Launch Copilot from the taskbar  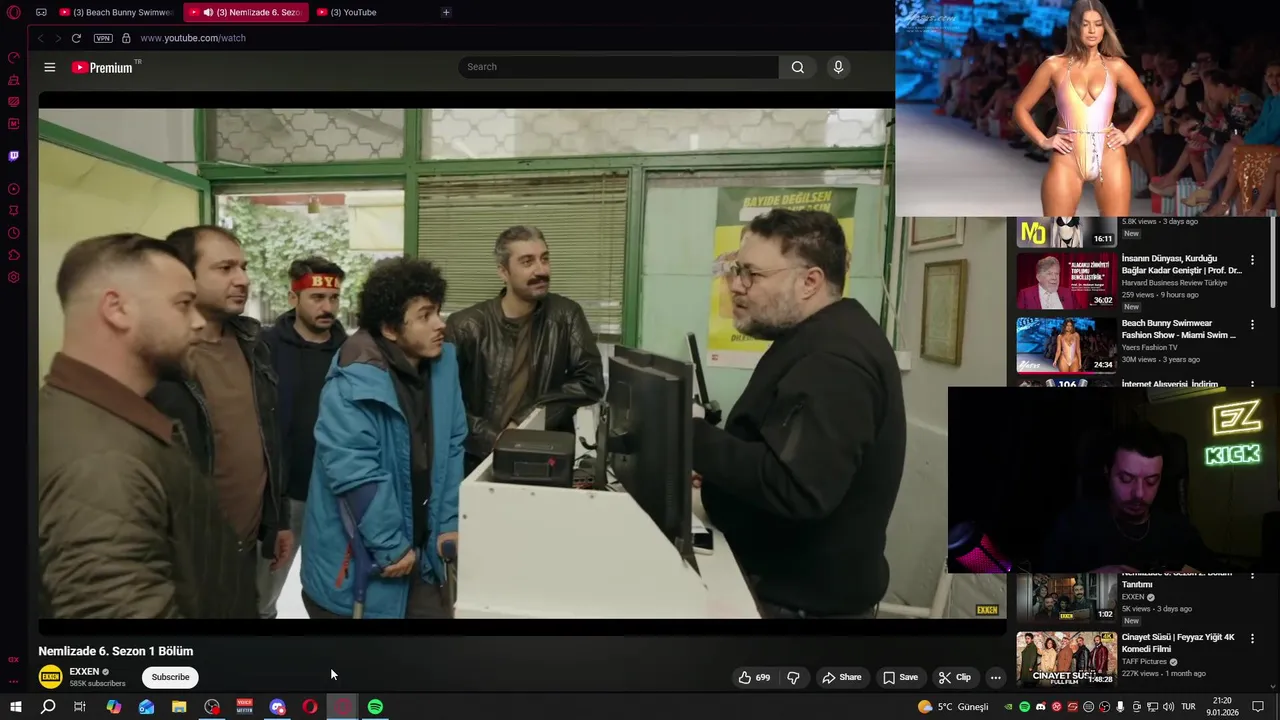pyautogui.click(x=113, y=707)
